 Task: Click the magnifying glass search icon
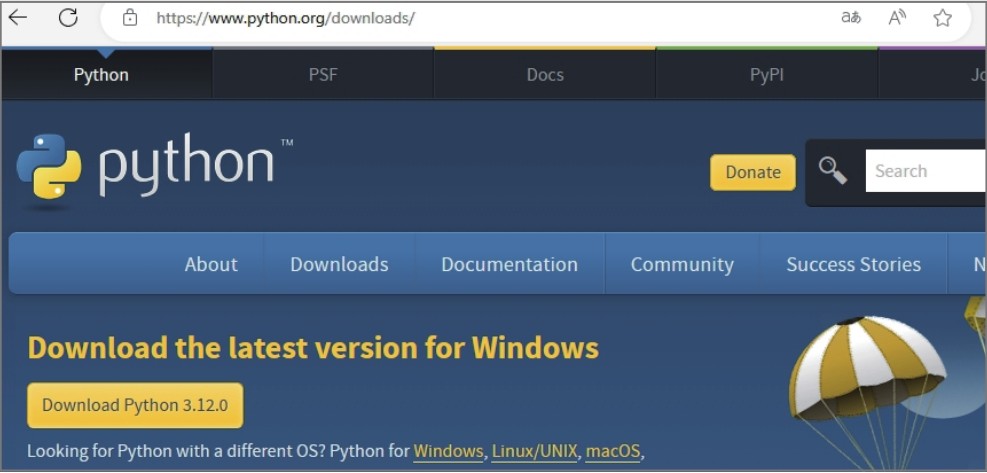[x=833, y=171]
